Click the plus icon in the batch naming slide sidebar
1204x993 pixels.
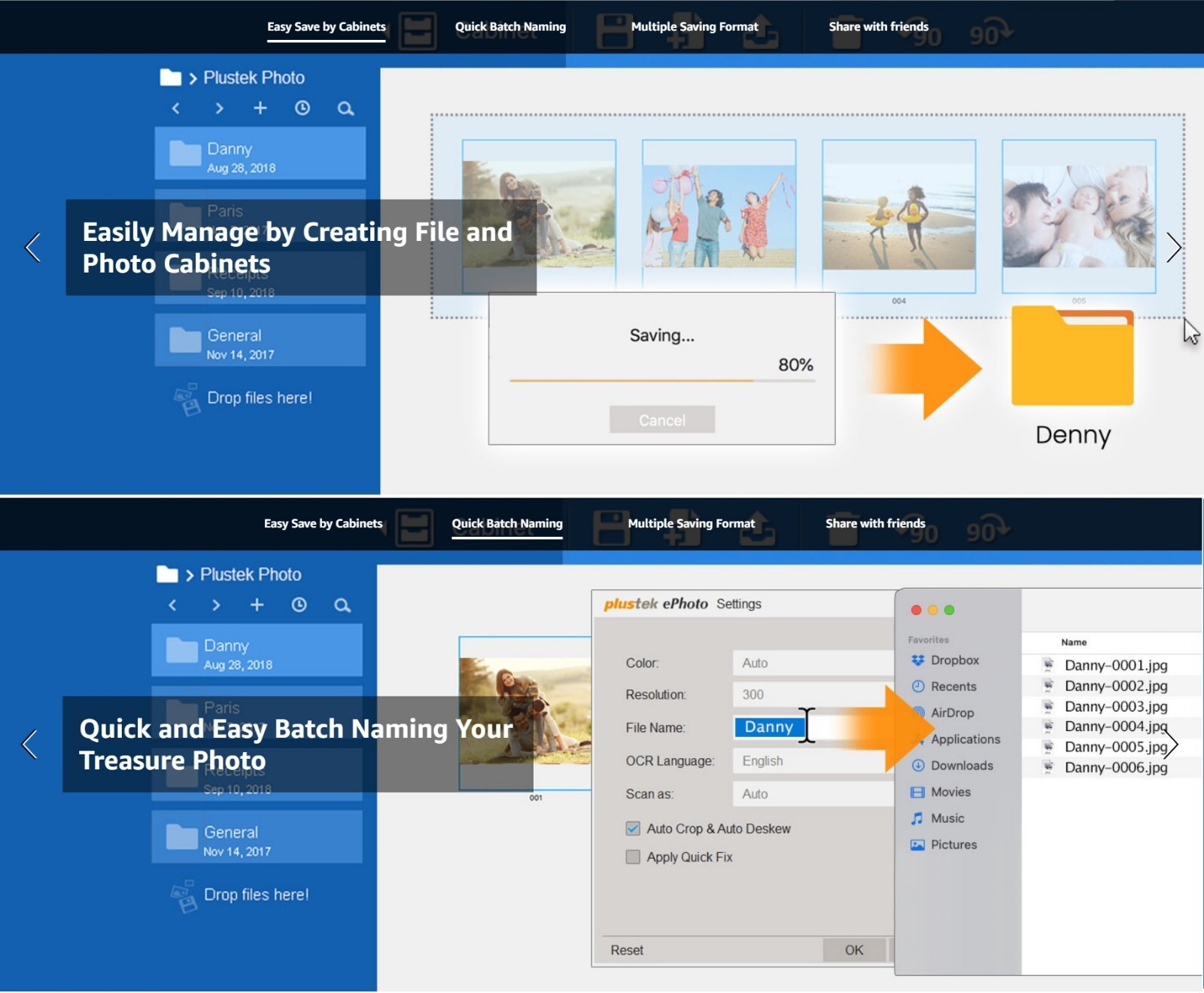257,605
